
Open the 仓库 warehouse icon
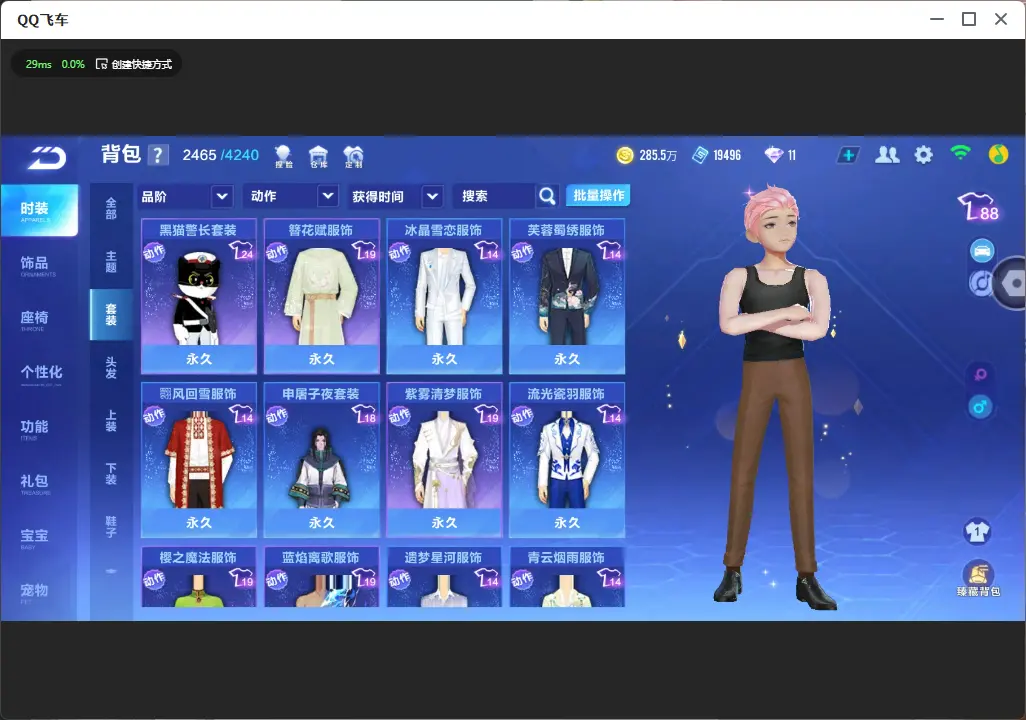(318, 156)
